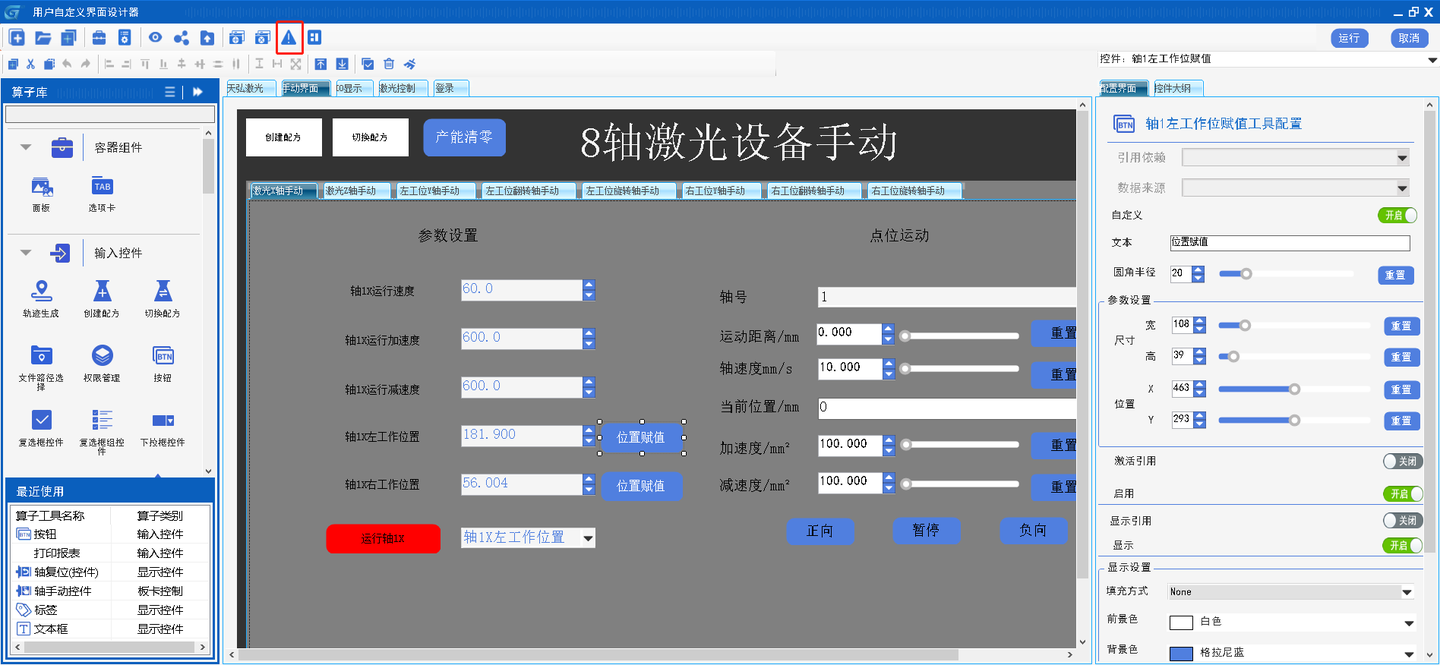
Task: Click the 产能清零 button
Action: pyautogui.click(x=464, y=138)
